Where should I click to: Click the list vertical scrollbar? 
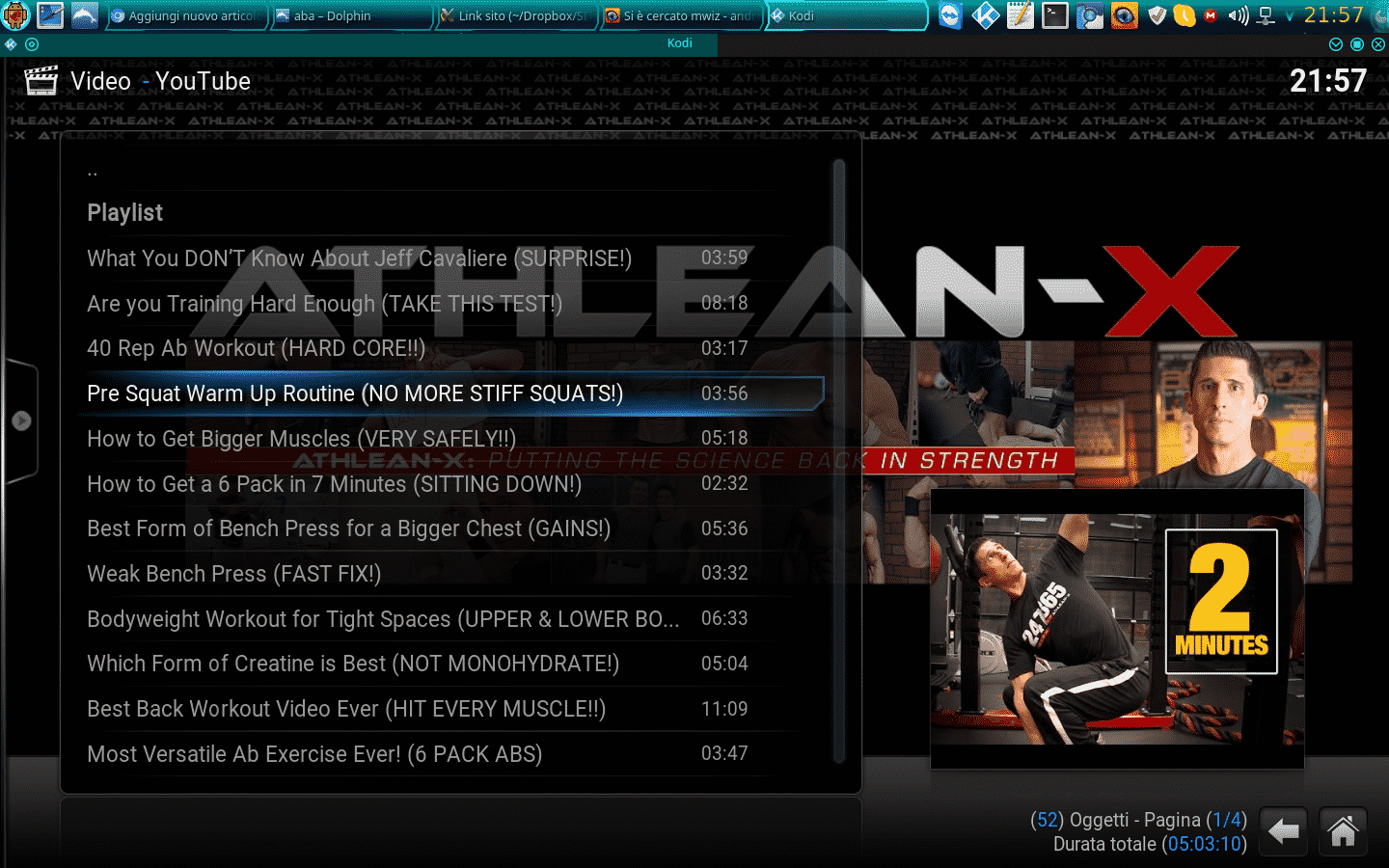pos(838,463)
